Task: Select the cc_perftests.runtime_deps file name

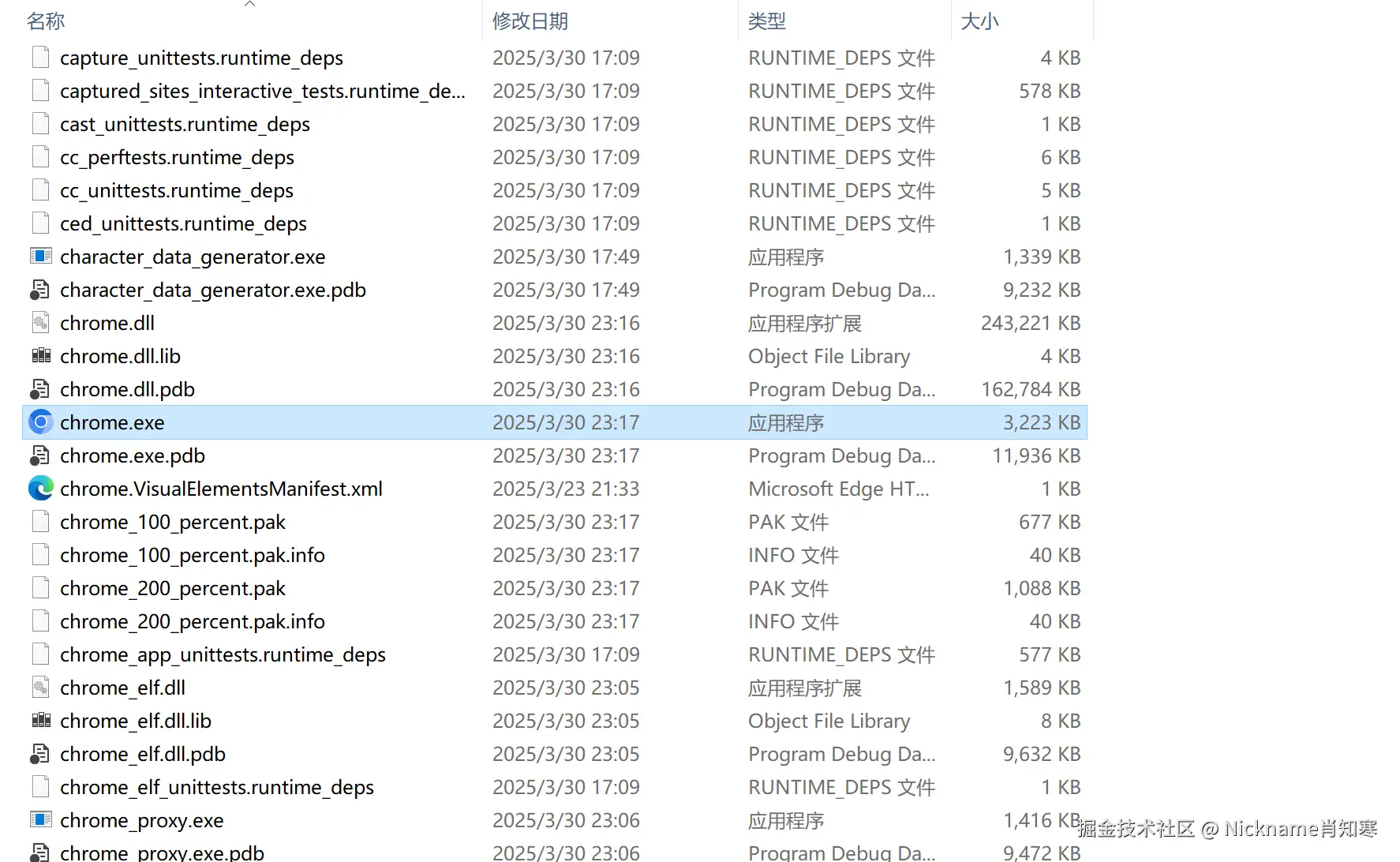Action: 177,158
